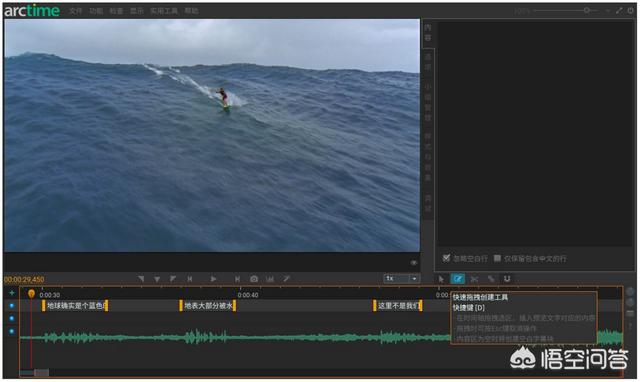Play the video
Image resolution: width=640 pixels, height=382 pixels.
point(213,279)
